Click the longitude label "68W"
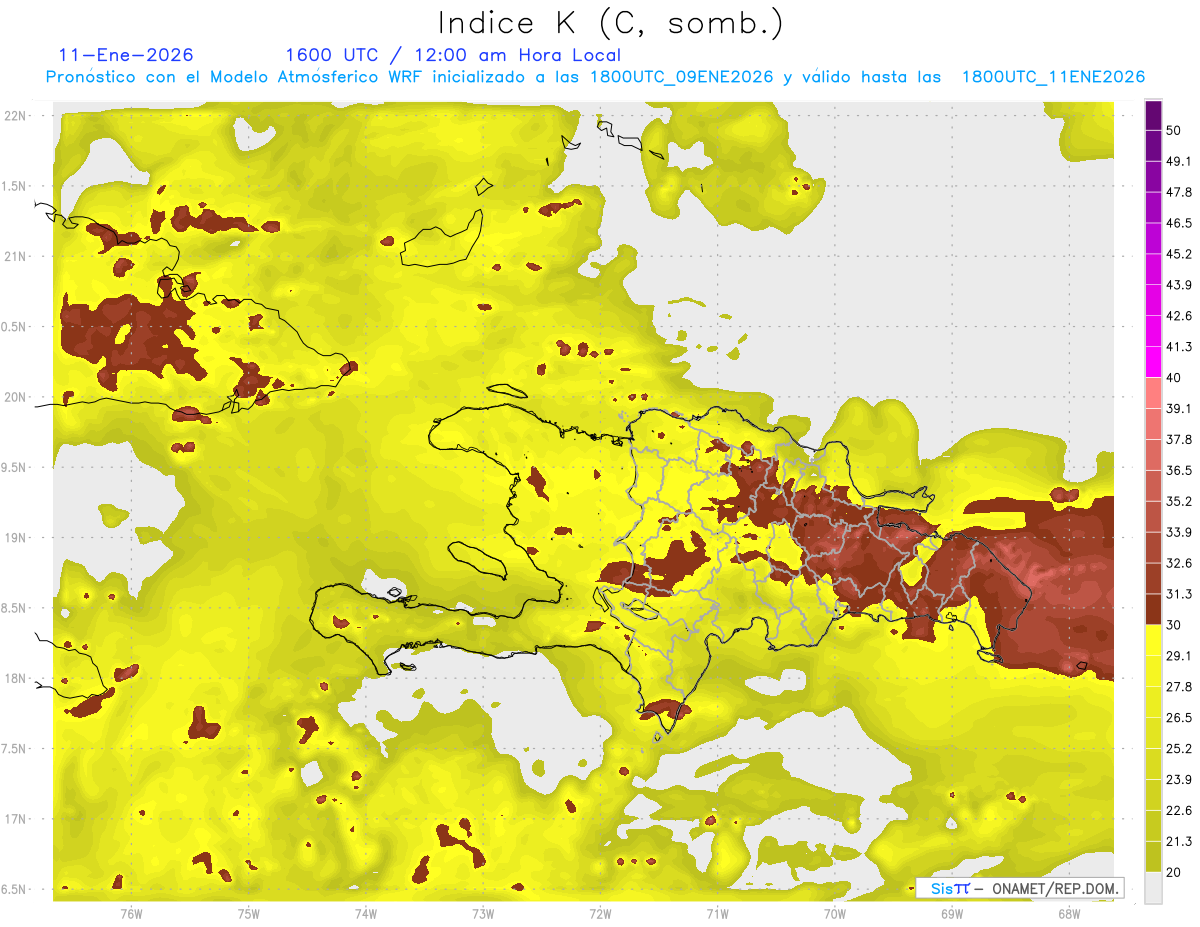 coord(1069,913)
